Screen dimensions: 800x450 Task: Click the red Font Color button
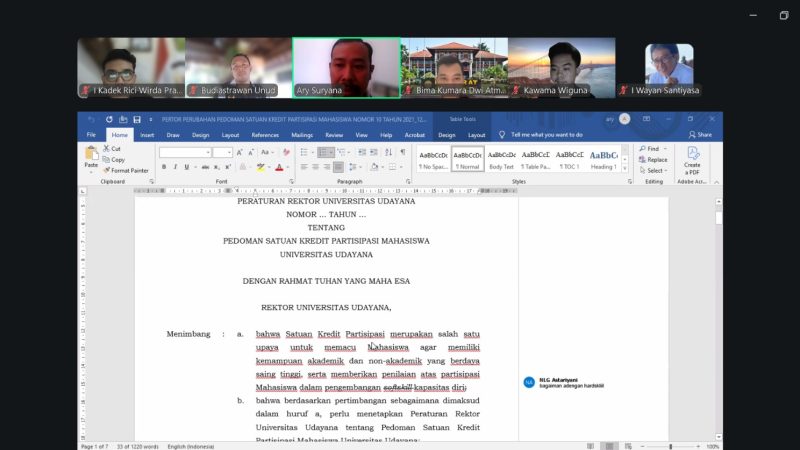click(x=279, y=167)
